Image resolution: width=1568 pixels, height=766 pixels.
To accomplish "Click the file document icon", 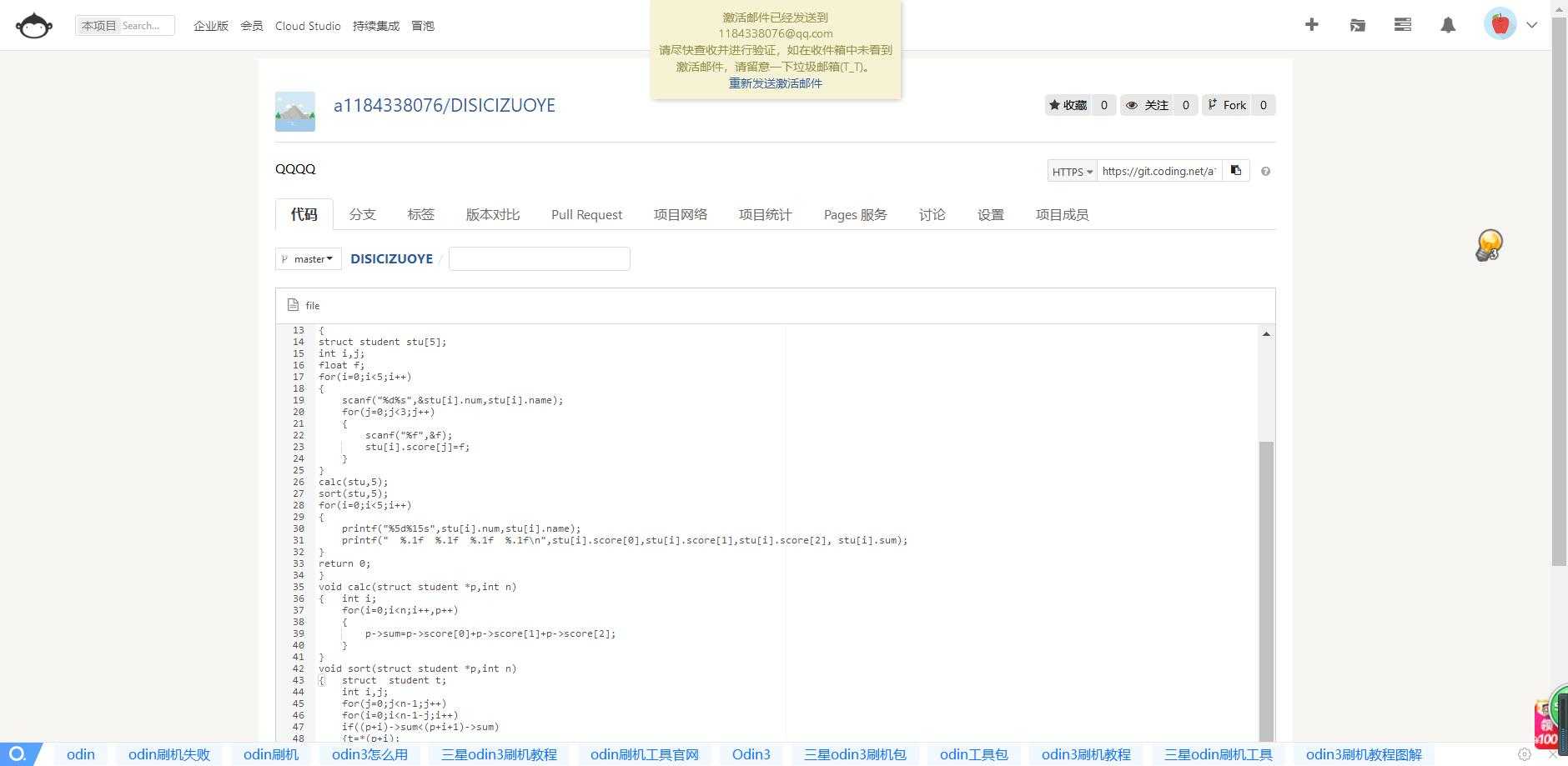I will (293, 305).
